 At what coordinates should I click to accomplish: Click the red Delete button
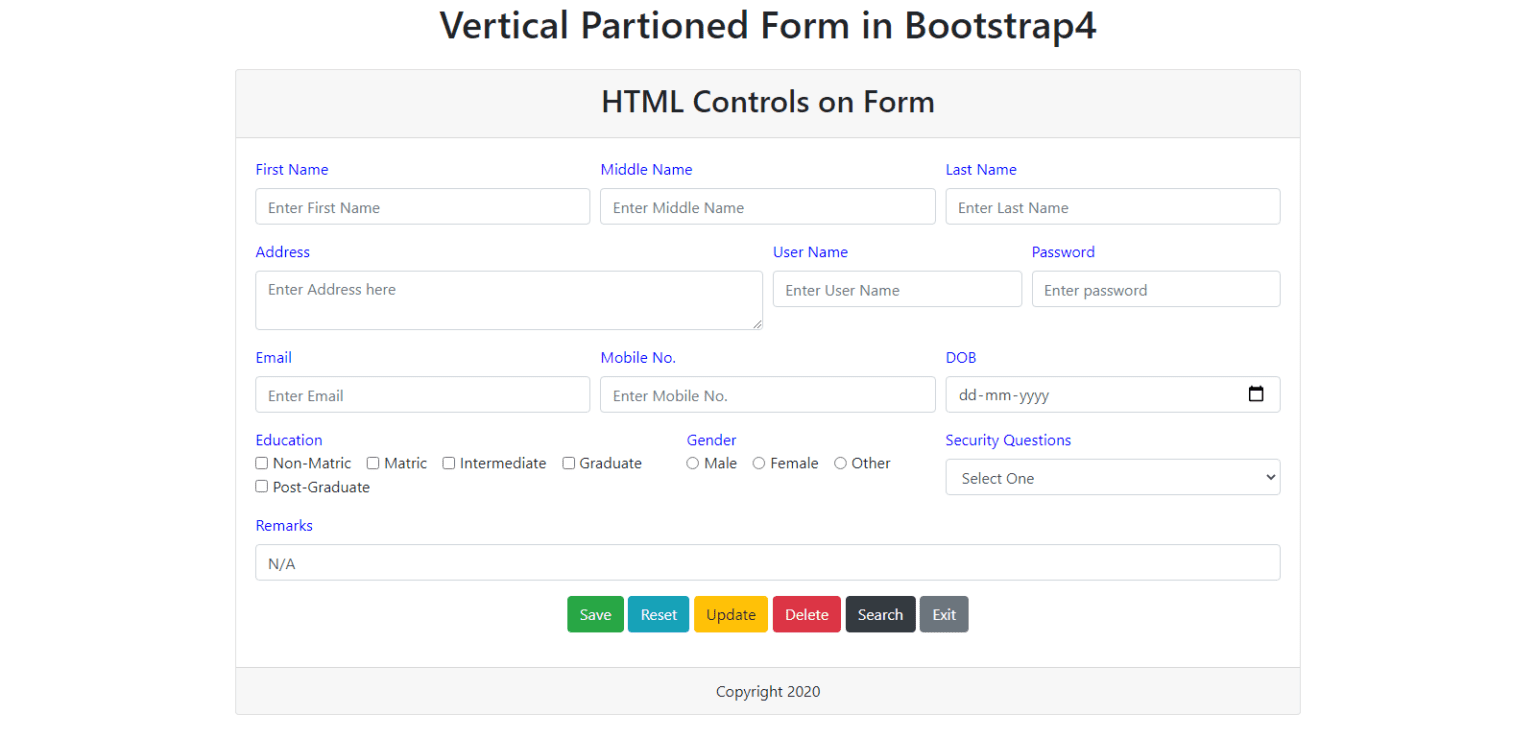[x=807, y=614]
